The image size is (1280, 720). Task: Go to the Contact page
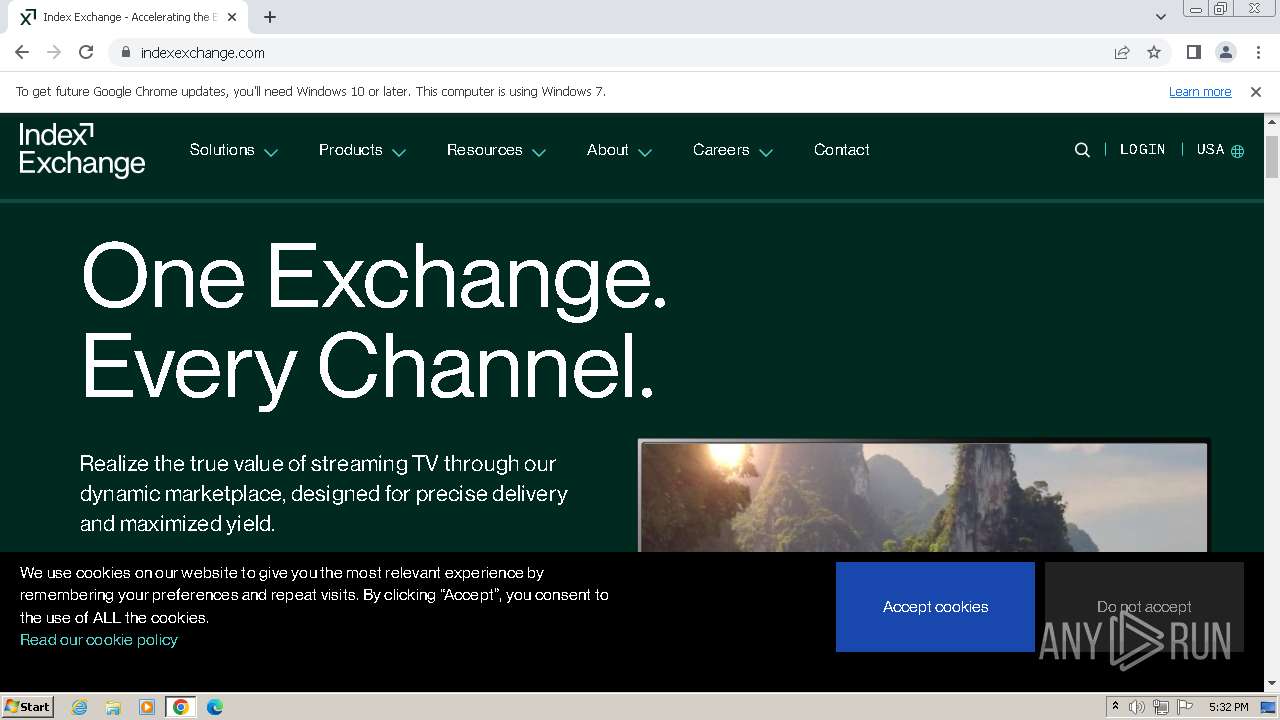(x=842, y=150)
